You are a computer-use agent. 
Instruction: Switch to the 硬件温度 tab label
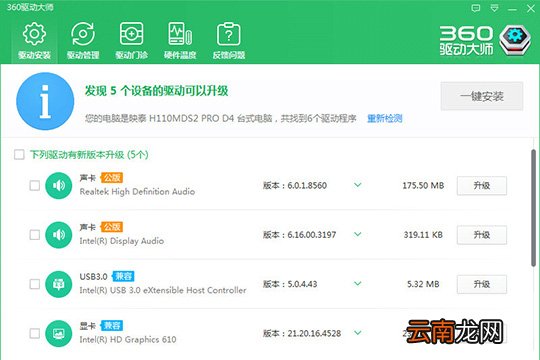(180, 55)
